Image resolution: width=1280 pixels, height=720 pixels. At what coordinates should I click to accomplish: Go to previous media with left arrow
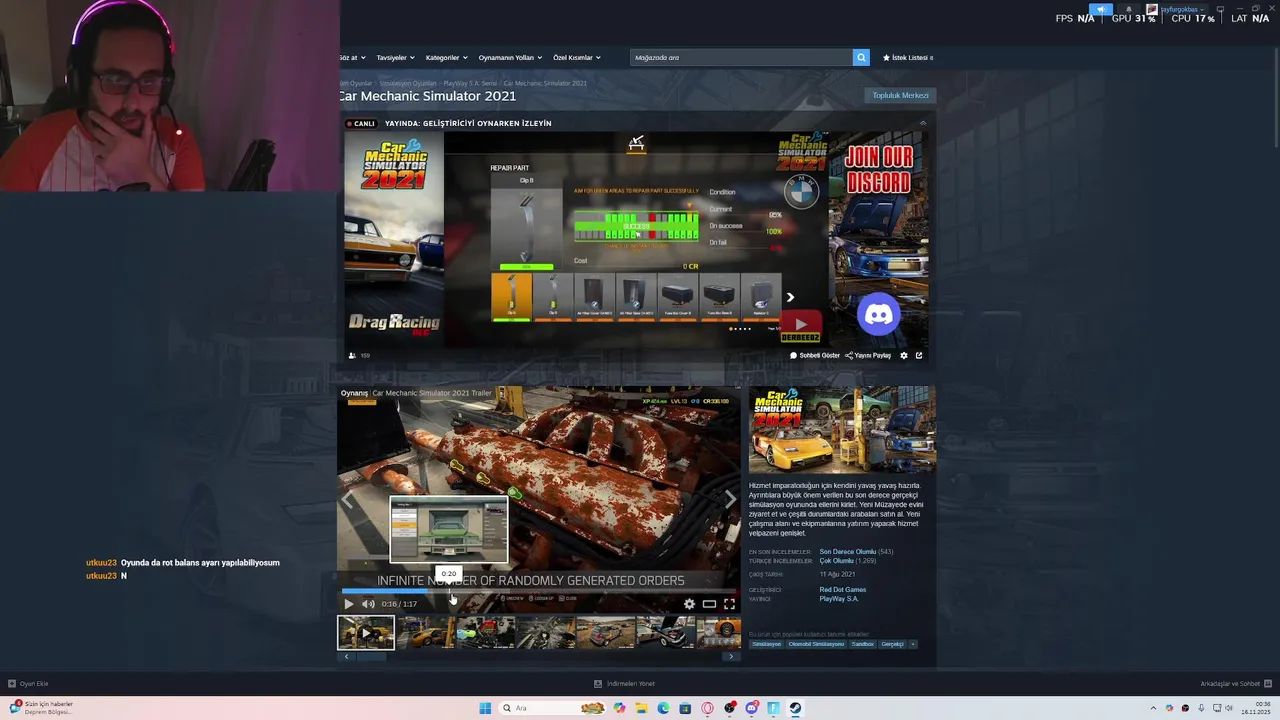coord(348,499)
